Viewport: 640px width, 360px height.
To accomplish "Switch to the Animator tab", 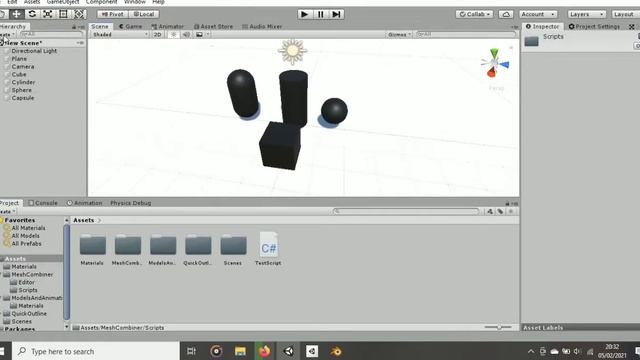I will pyautogui.click(x=168, y=26).
